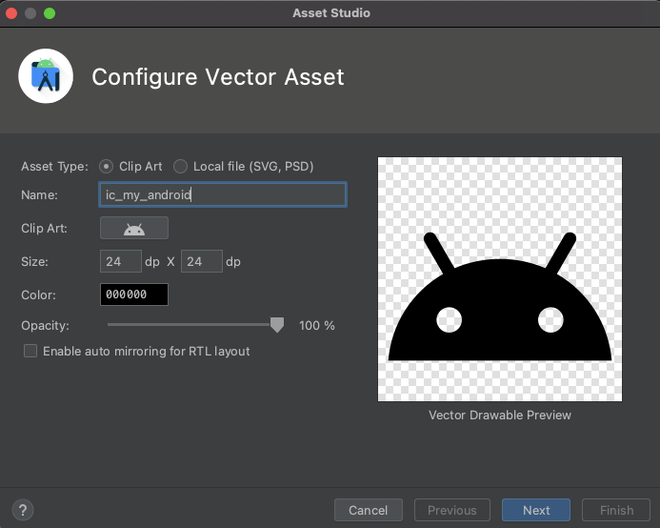660x528 pixels.
Task: Click the width size field
Action: (120, 262)
